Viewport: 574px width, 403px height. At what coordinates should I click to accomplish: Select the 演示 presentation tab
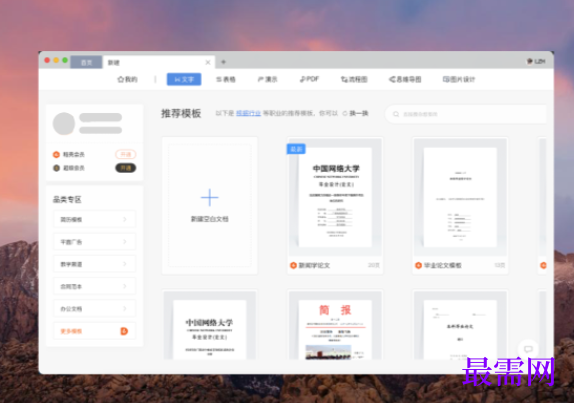coord(267,79)
